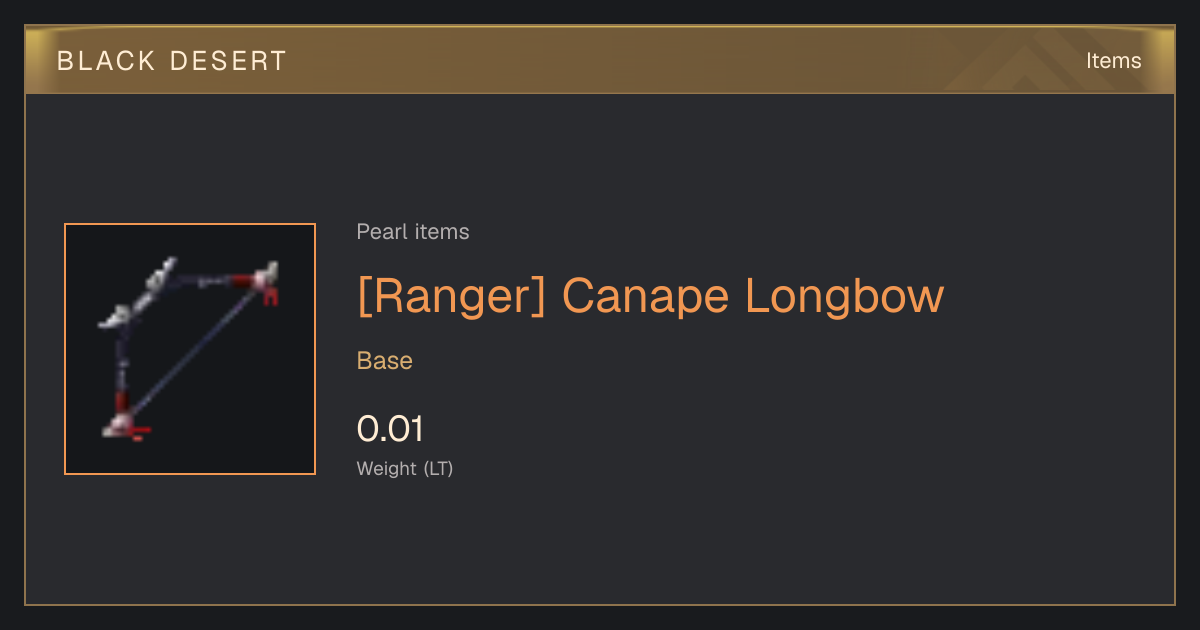Go to the Items section
Image resolution: width=1200 pixels, height=630 pixels.
(1113, 61)
